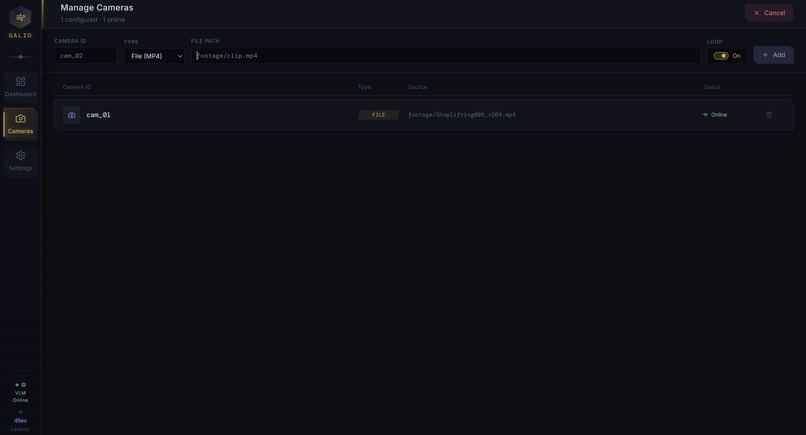This screenshot has height=435, width=806.
Task: Open the Dashboard sidebar item
Action: click(20, 86)
